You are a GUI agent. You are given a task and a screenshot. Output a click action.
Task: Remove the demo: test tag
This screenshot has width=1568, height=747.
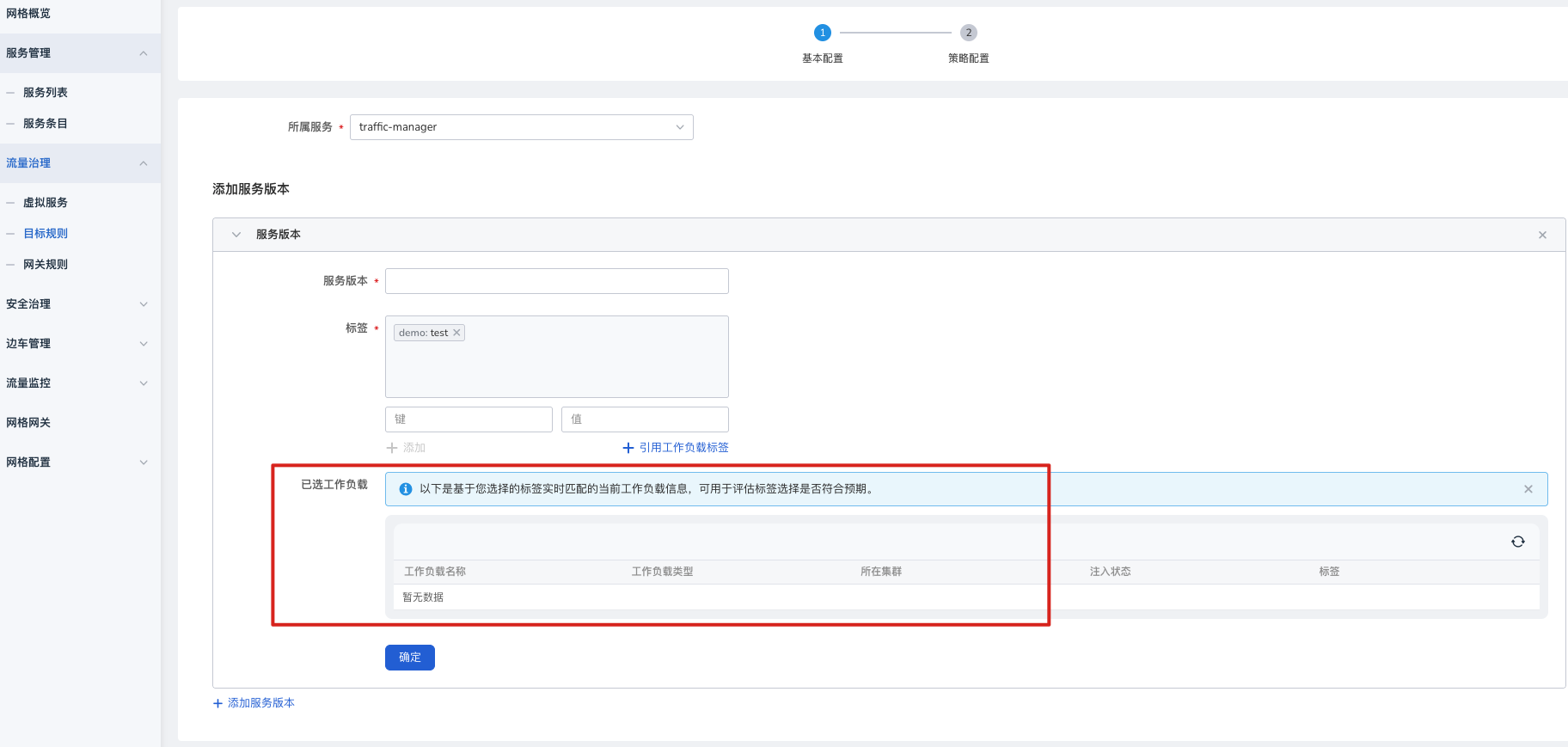pyautogui.click(x=457, y=333)
